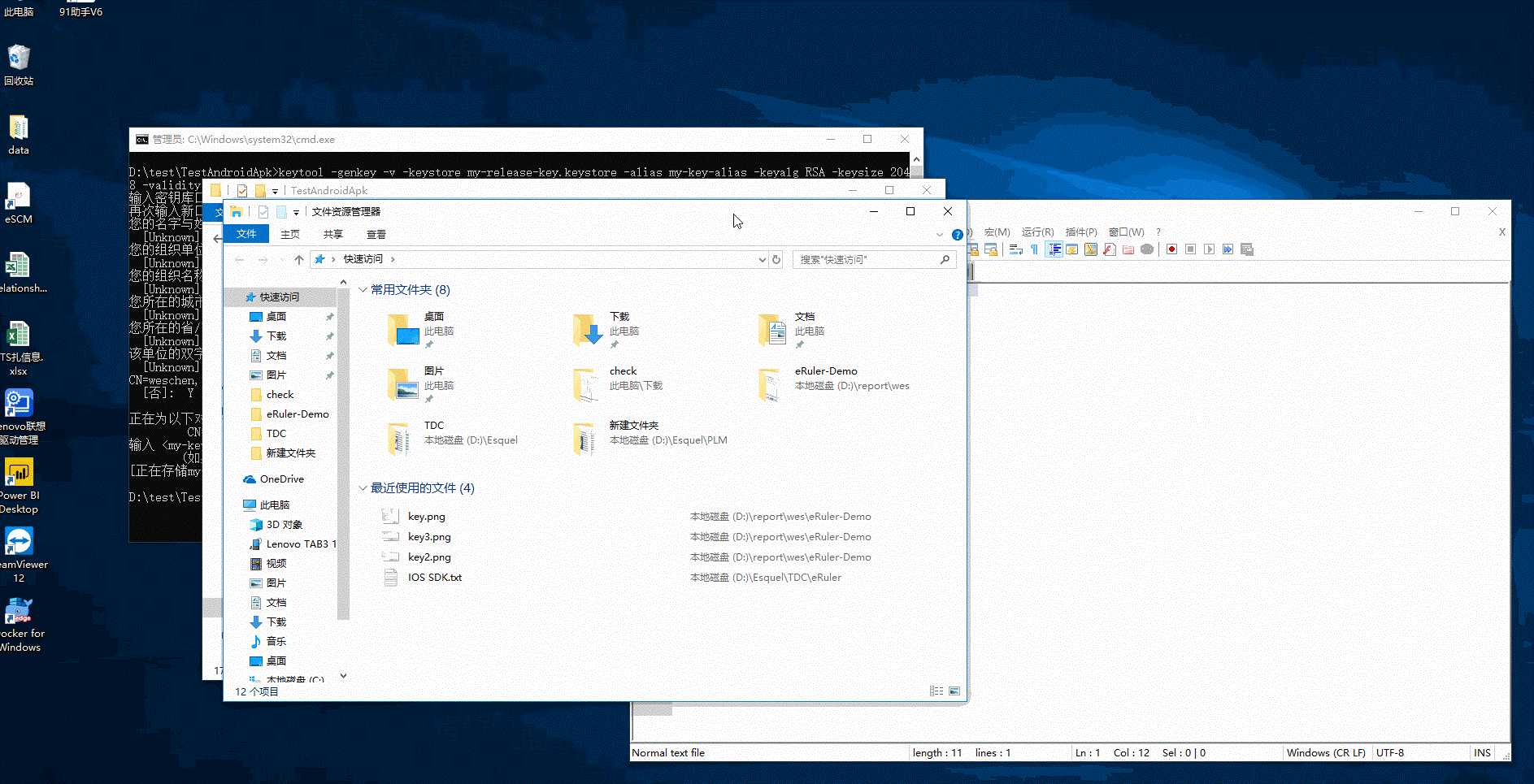Open the Recycle Bin (回收站) desktop icon

coord(19,65)
